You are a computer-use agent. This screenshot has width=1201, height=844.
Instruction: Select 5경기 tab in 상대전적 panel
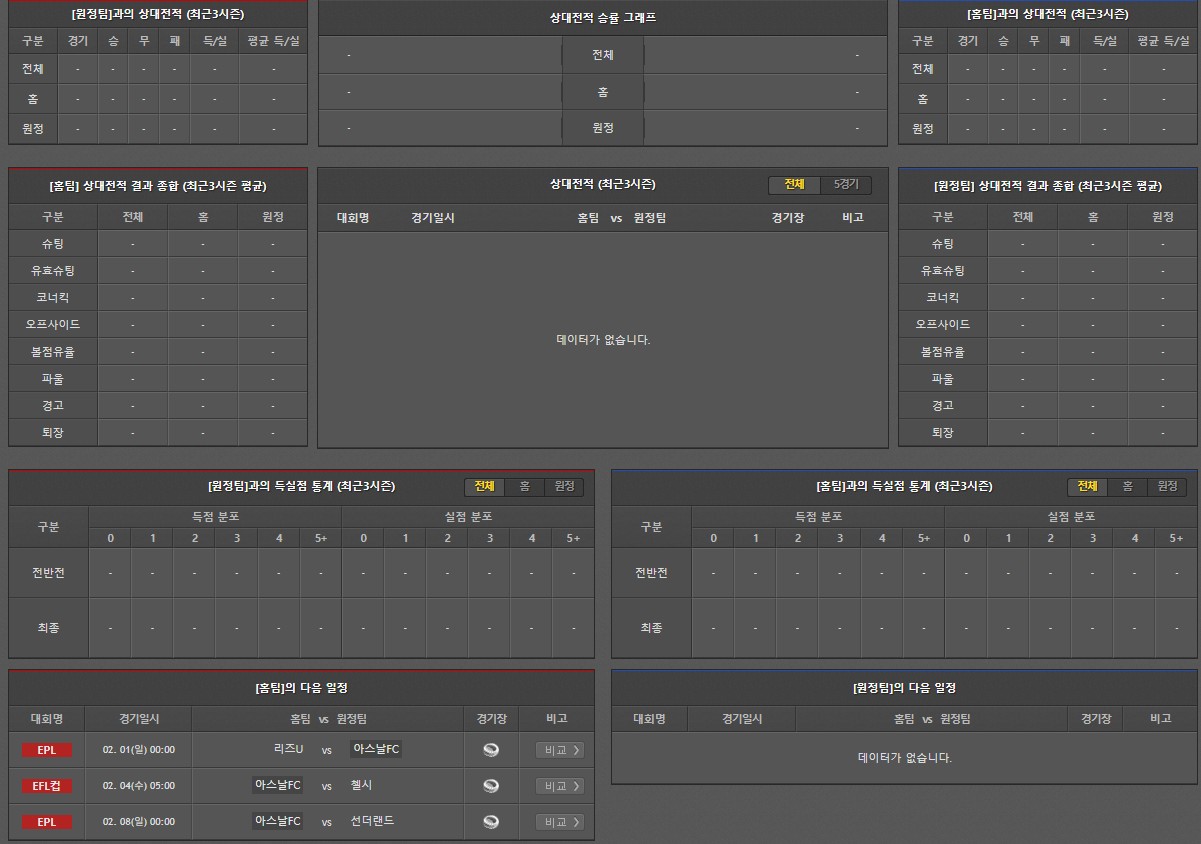click(846, 185)
